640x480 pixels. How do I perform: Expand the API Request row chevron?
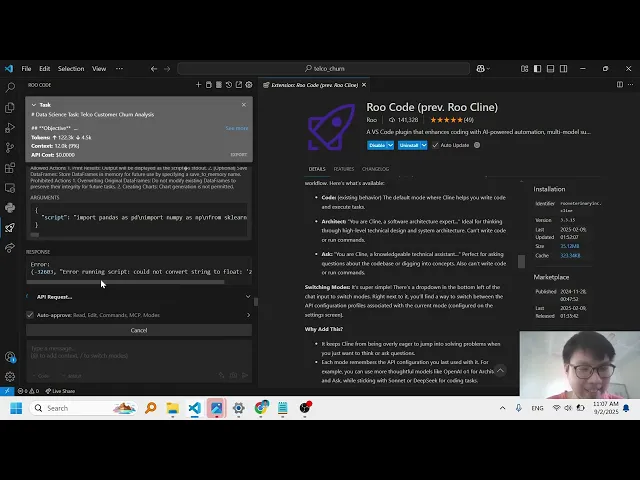coord(248,297)
